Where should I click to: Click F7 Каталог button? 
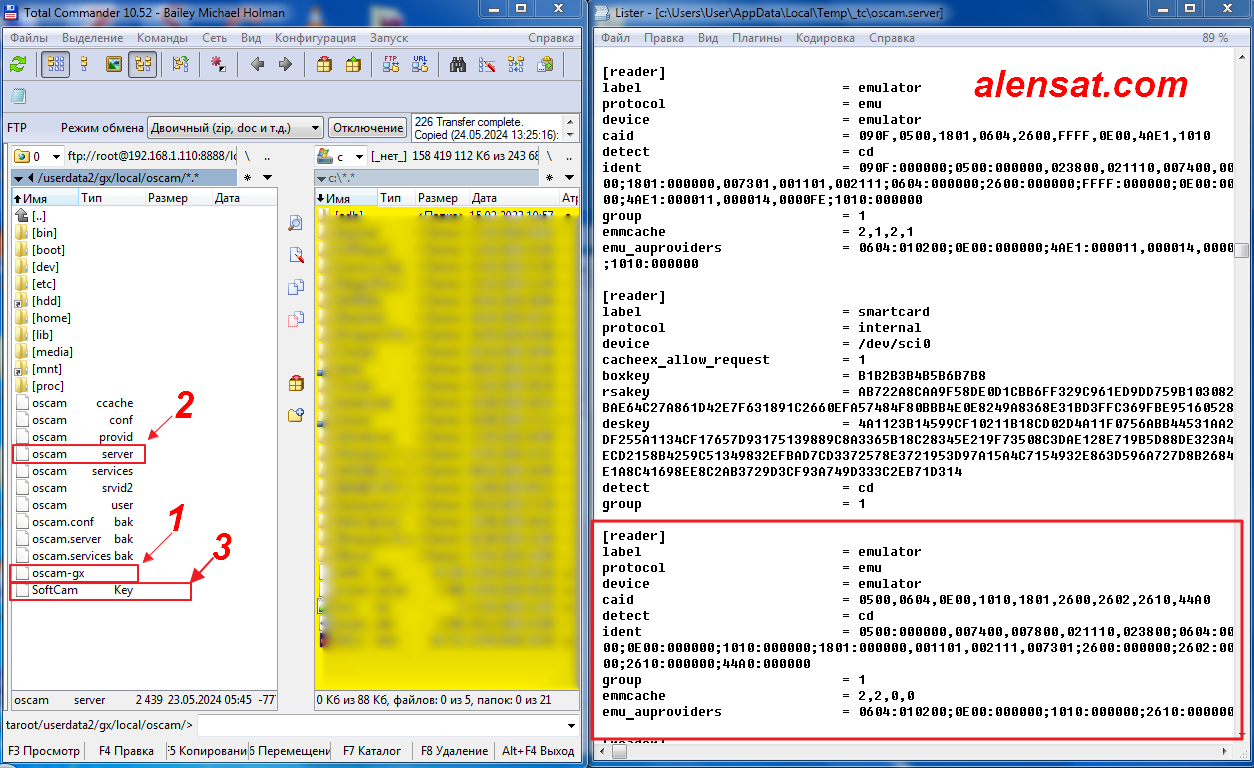click(371, 751)
